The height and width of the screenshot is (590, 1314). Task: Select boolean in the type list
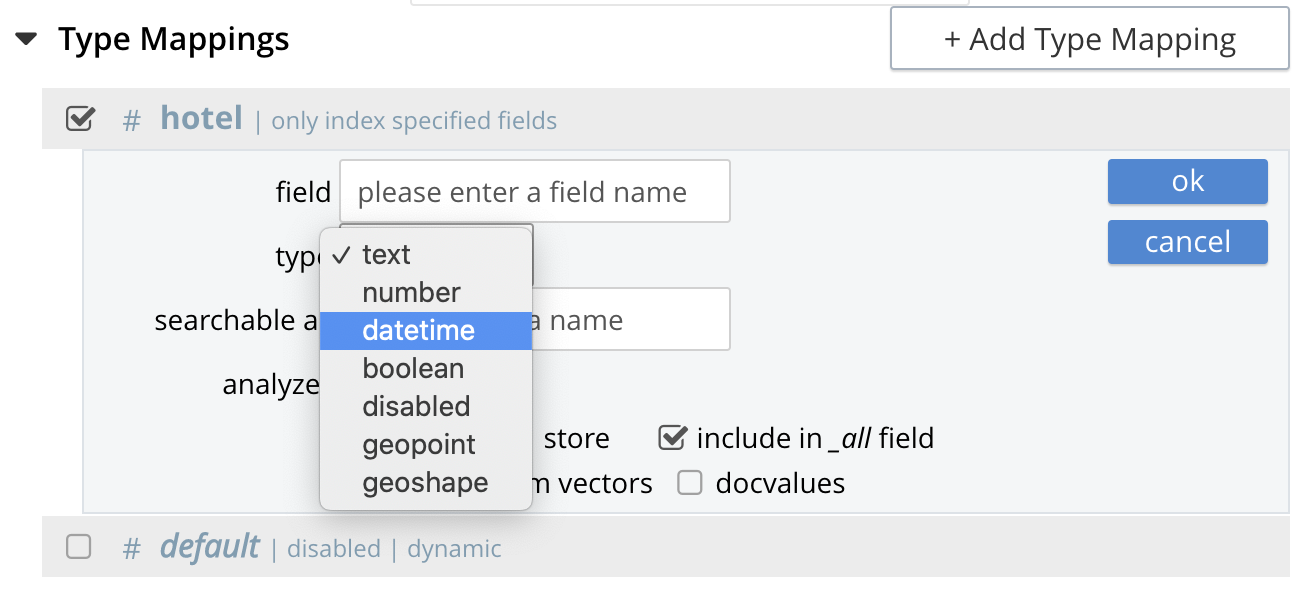click(413, 369)
